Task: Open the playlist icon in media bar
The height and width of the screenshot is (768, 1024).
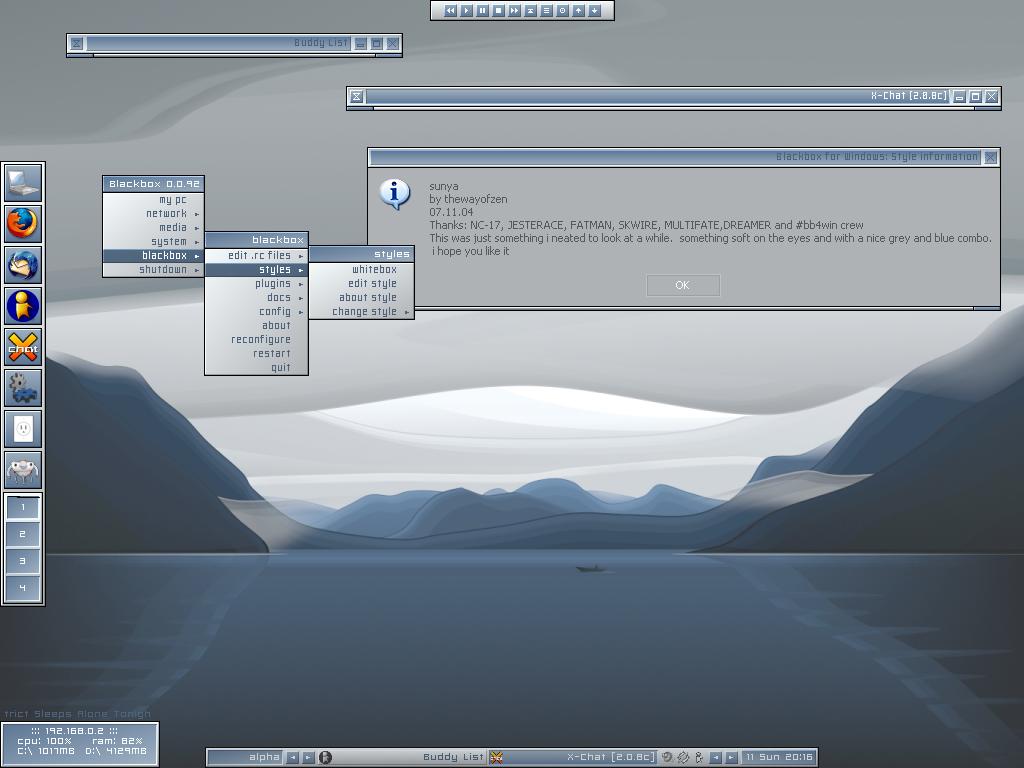Action: pyautogui.click(x=547, y=10)
